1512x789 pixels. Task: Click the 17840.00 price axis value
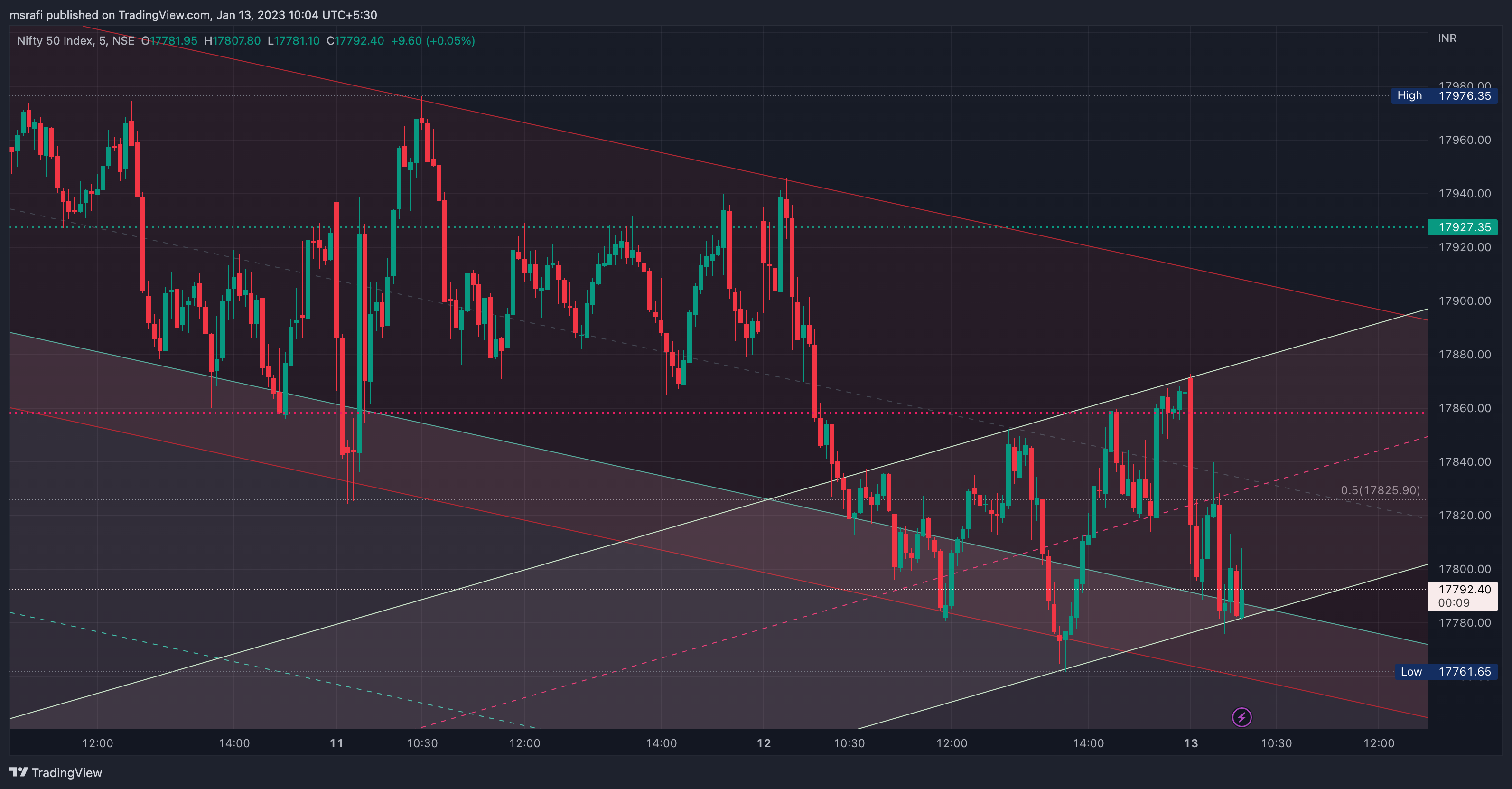1465,462
